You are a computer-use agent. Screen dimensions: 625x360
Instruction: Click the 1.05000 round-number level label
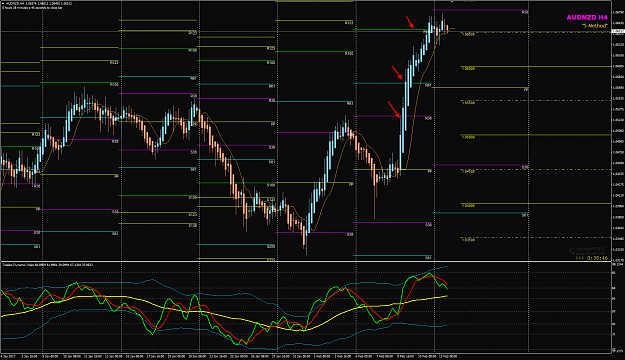(468, 137)
